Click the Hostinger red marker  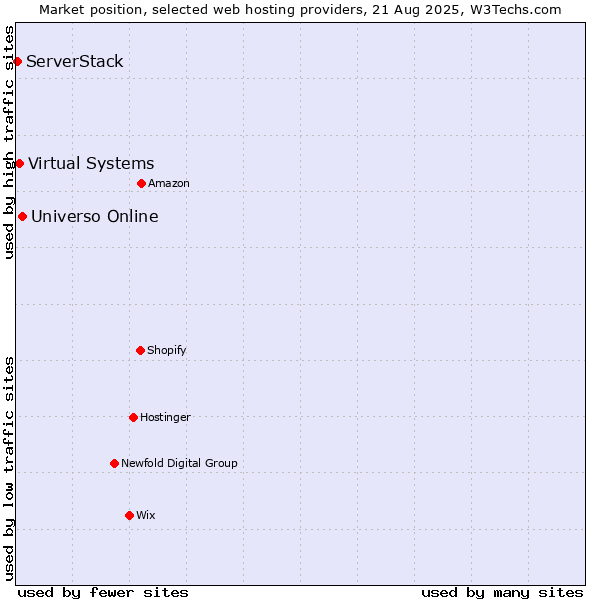coord(133,417)
